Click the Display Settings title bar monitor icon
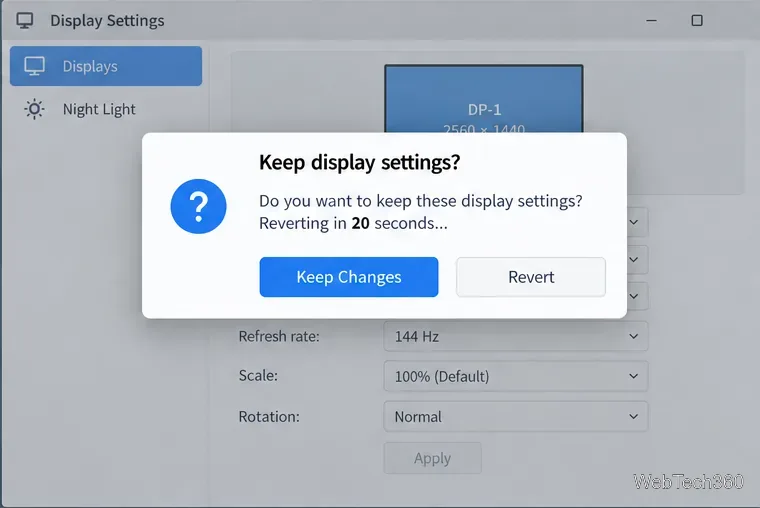 [x=25, y=20]
